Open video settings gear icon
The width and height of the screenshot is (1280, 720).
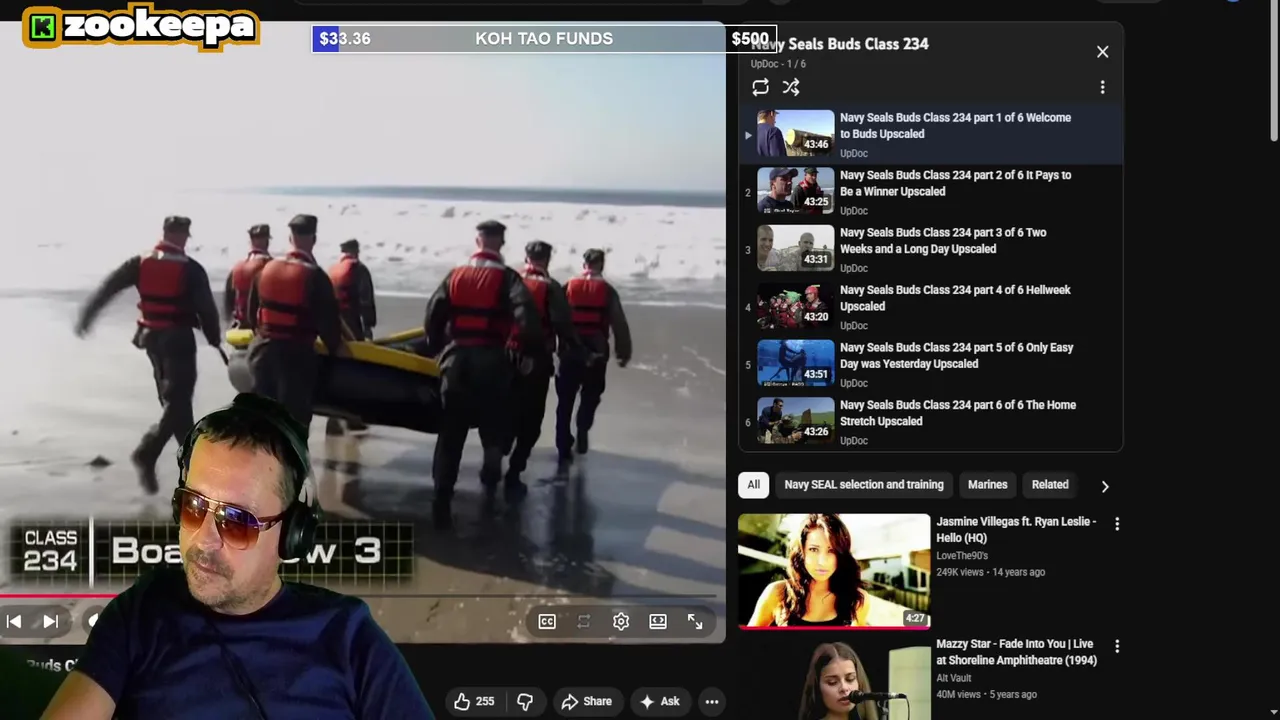coord(621,621)
